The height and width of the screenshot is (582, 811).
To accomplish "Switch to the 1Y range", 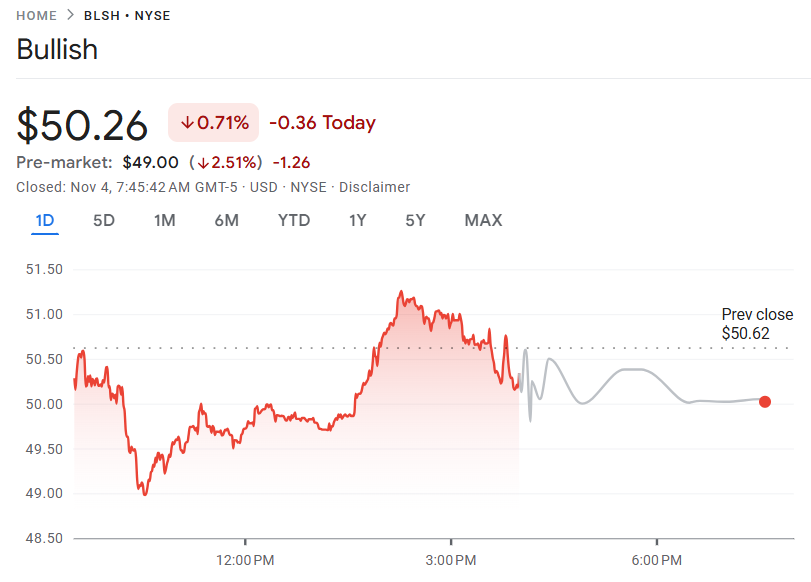I will click(x=358, y=220).
